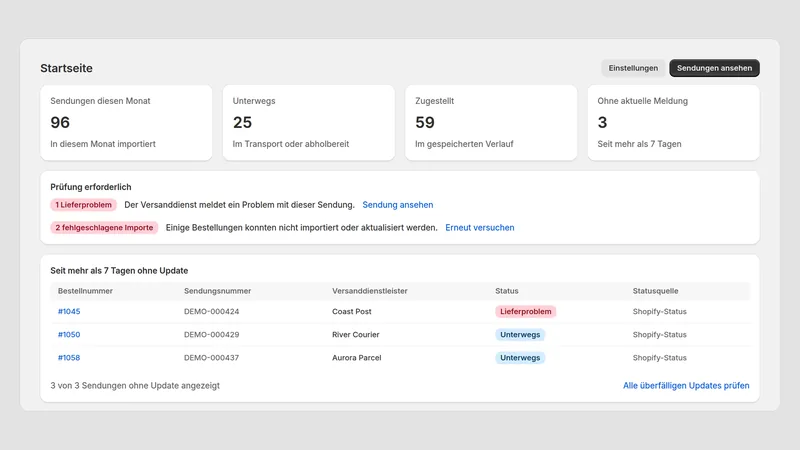Open Einstellungen button
Screen dimensions: 800x450
[633, 68]
